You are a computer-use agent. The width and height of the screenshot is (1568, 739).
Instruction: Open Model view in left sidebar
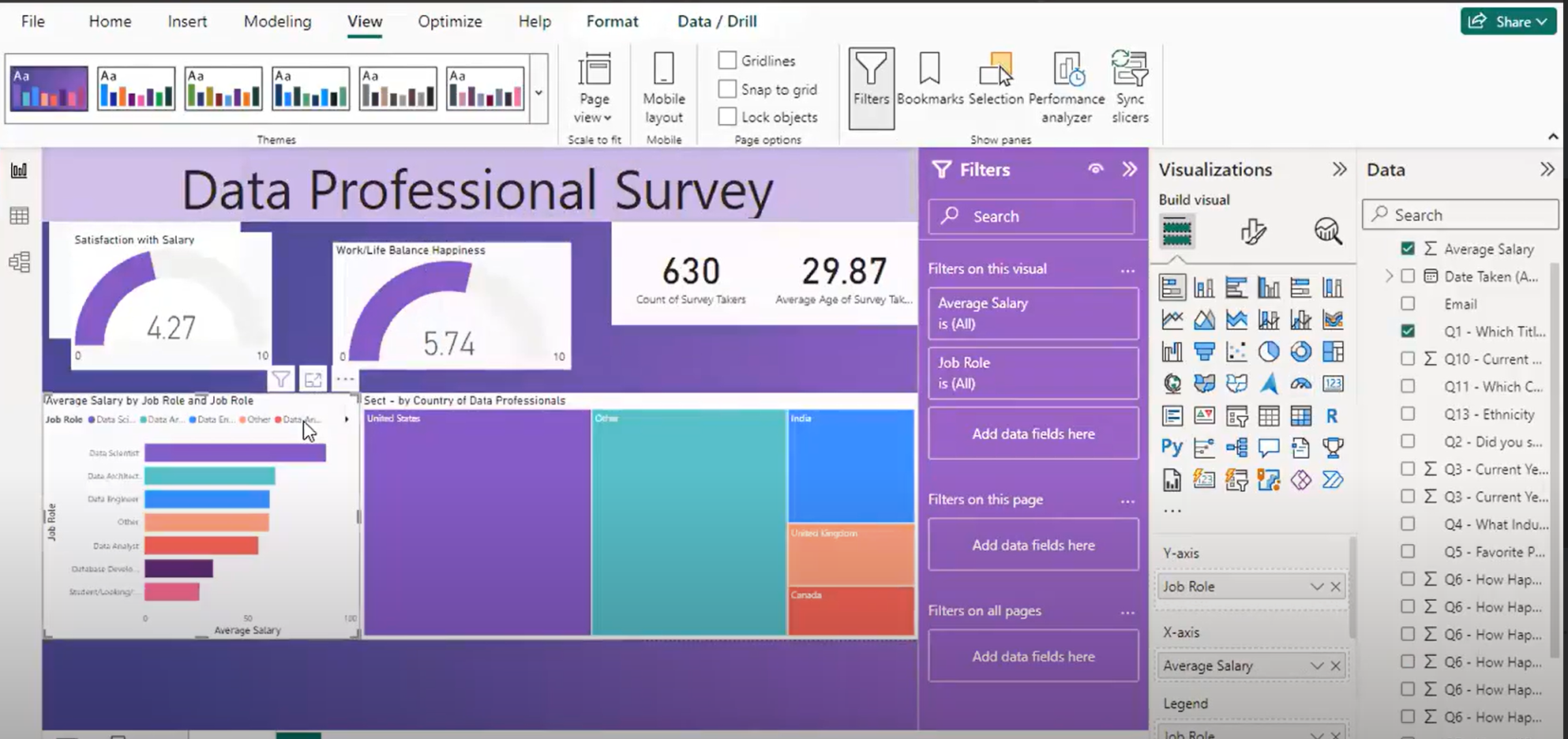point(19,261)
